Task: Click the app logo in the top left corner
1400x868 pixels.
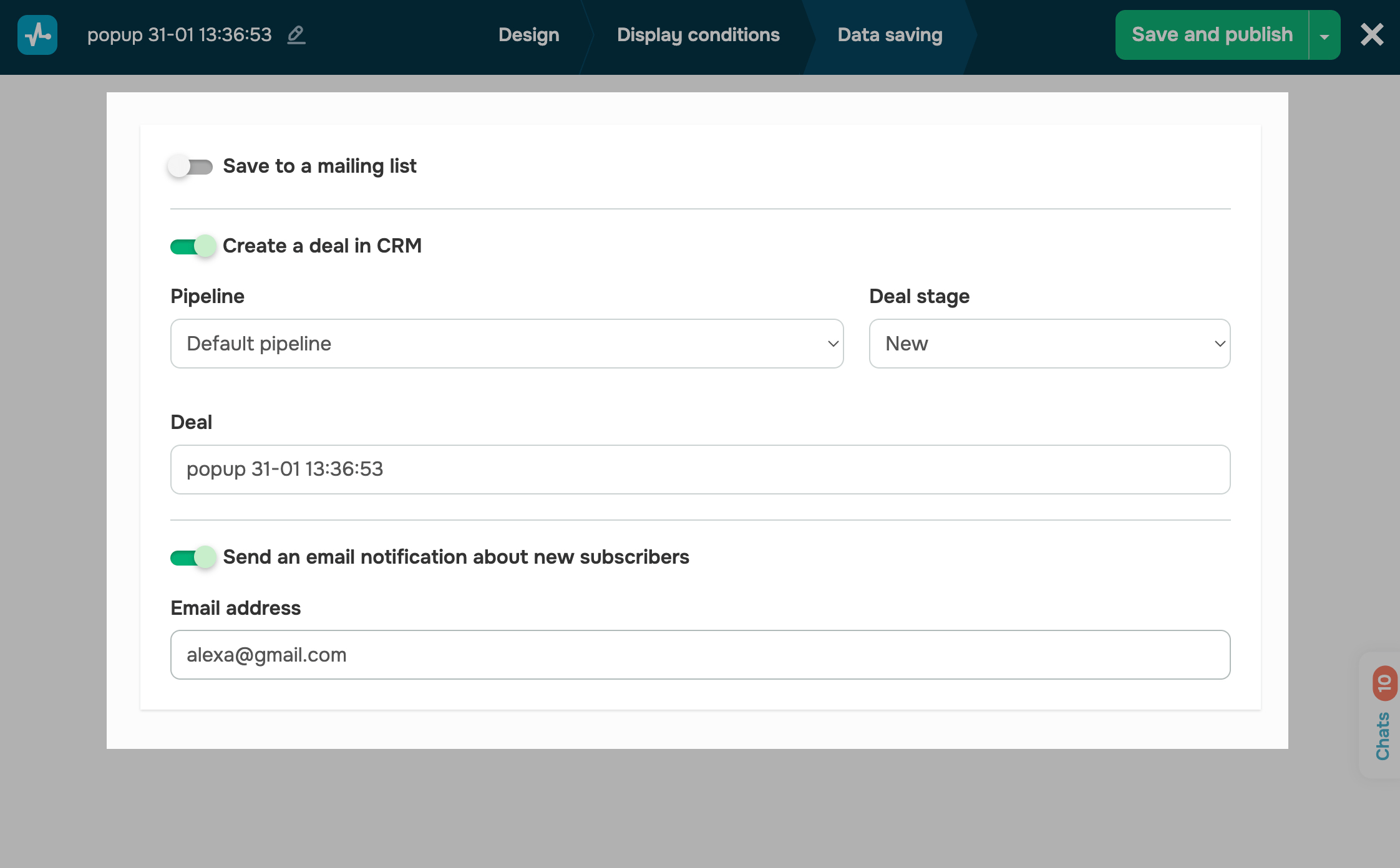Action: point(37,35)
